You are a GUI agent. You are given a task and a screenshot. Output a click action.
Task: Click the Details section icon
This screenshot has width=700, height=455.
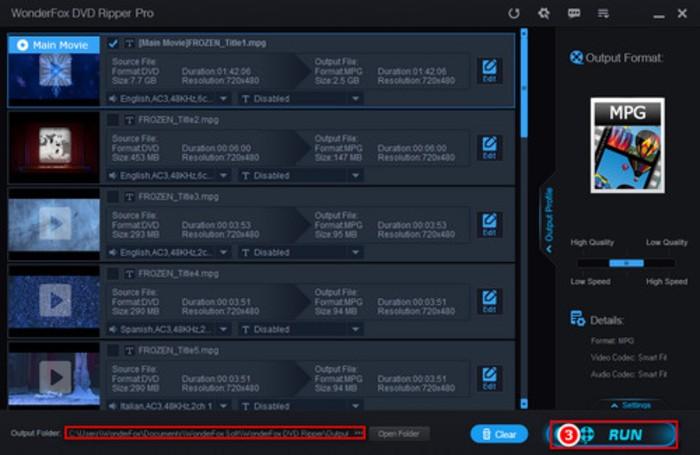577,318
